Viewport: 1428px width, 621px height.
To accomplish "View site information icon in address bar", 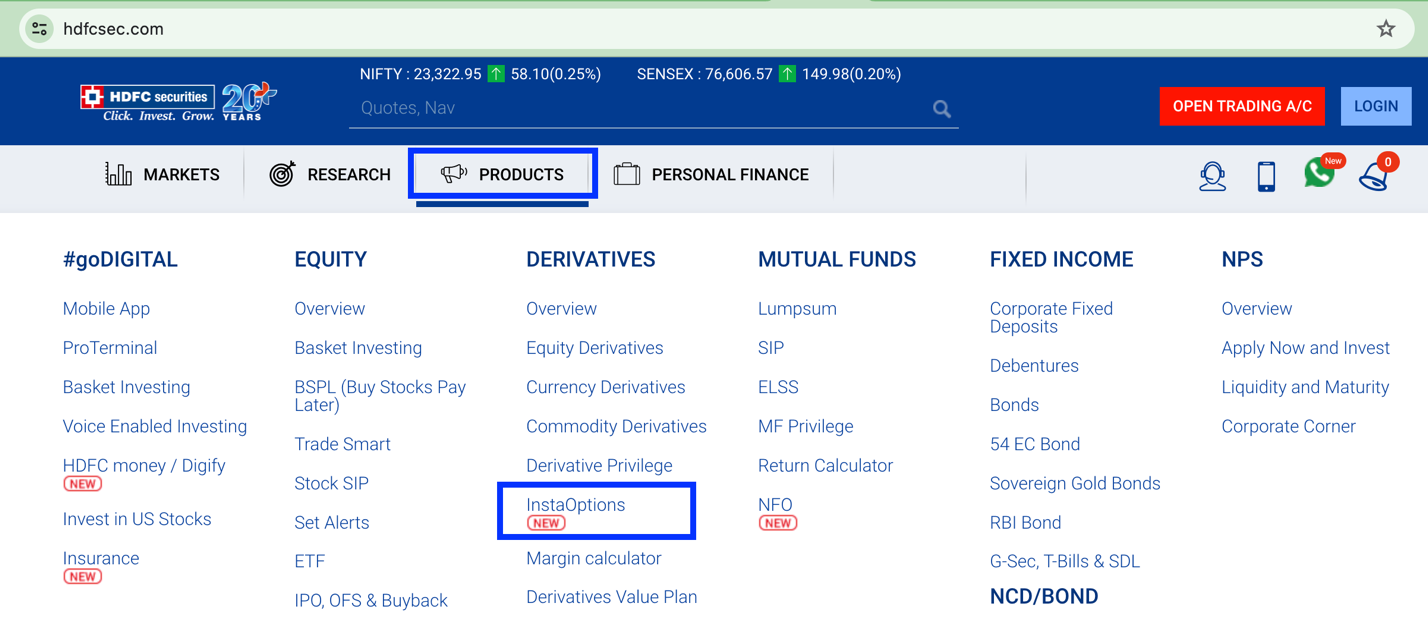I will coord(40,29).
